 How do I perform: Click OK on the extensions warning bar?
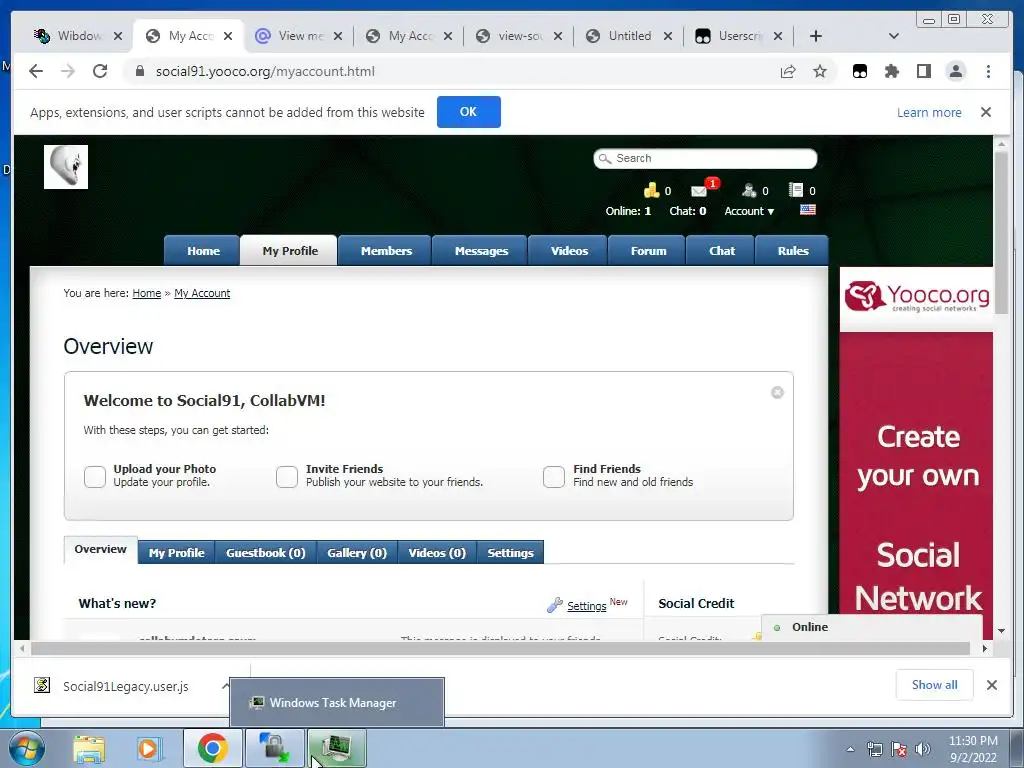468,112
